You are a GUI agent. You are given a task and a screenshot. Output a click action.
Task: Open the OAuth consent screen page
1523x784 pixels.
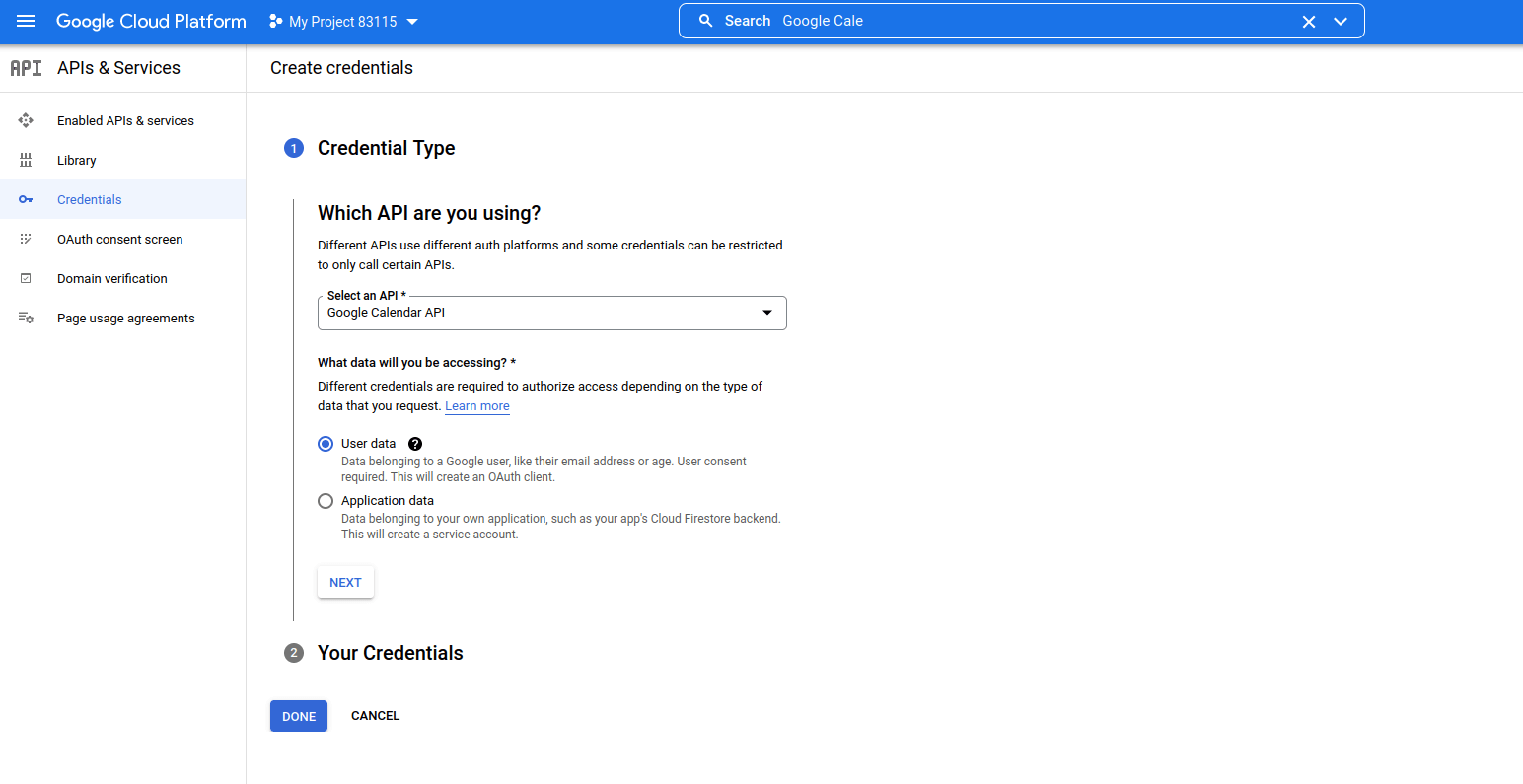pos(123,239)
